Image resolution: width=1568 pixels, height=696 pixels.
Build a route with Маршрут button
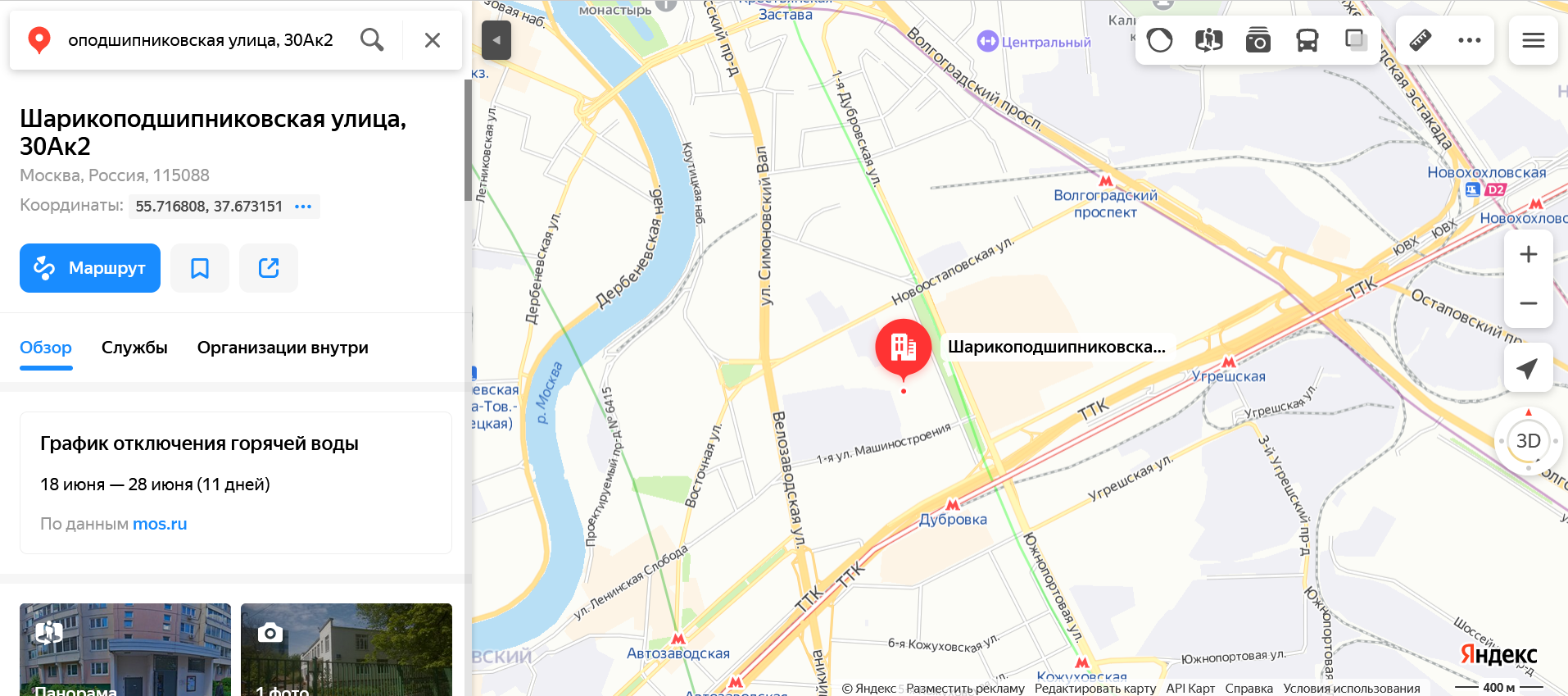point(90,268)
